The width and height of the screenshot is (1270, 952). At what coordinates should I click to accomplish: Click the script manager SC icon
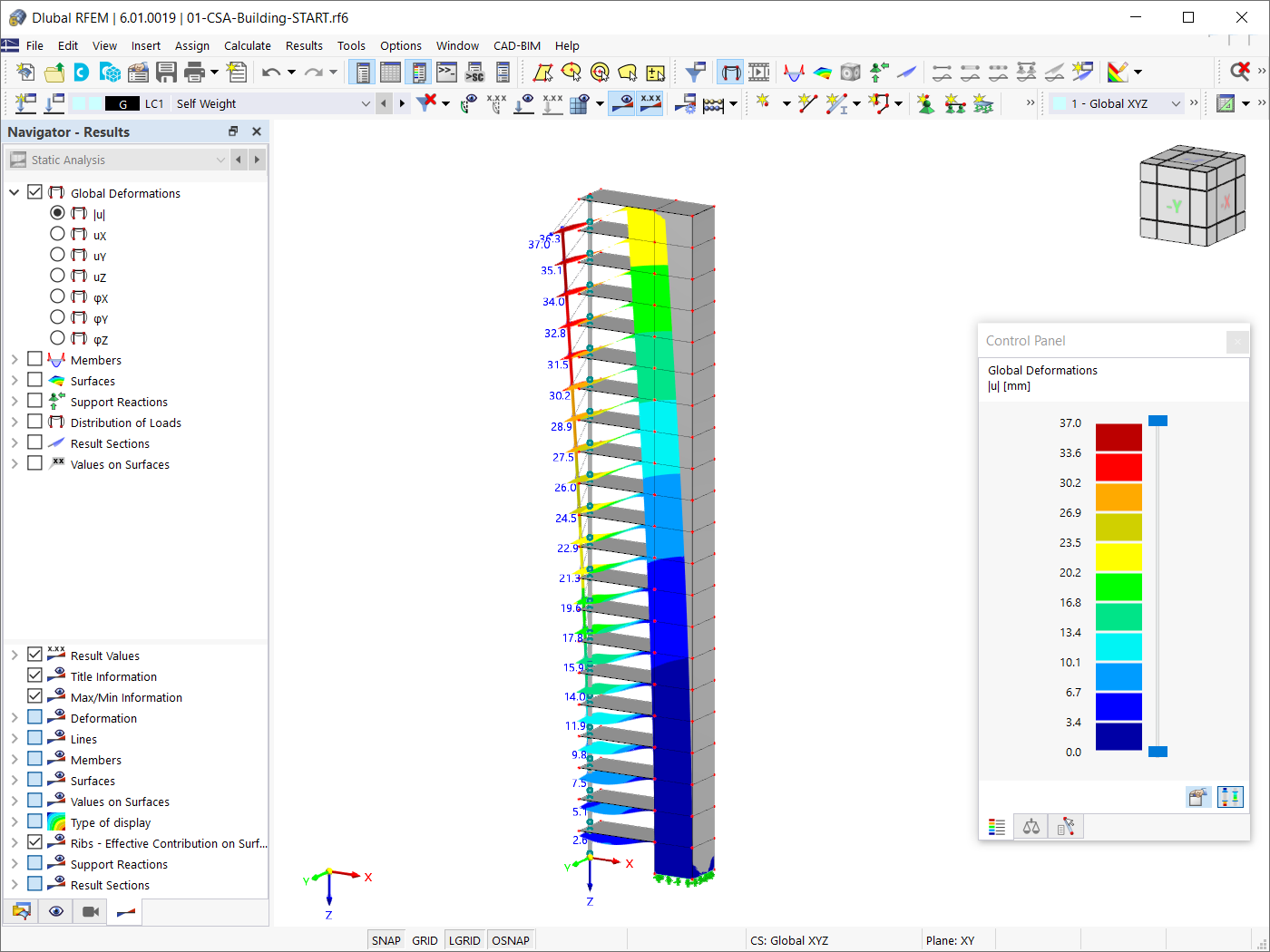(x=474, y=73)
